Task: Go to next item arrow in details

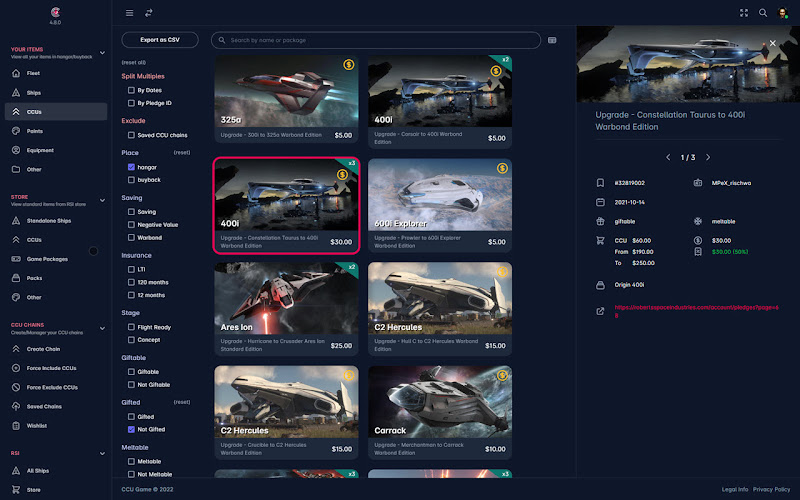Action: (x=708, y=157)
